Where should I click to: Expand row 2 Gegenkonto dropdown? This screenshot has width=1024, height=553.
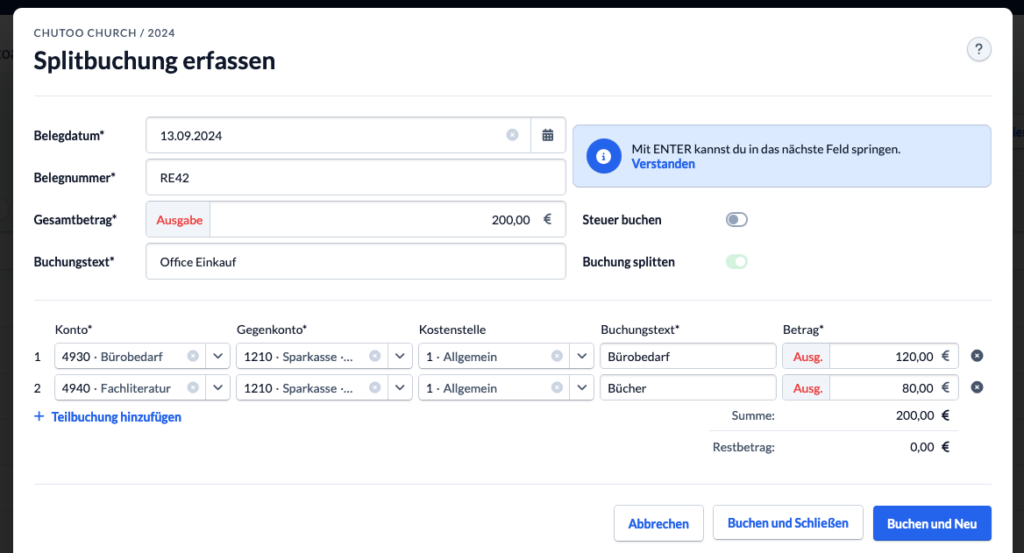(x=400, y=387)
